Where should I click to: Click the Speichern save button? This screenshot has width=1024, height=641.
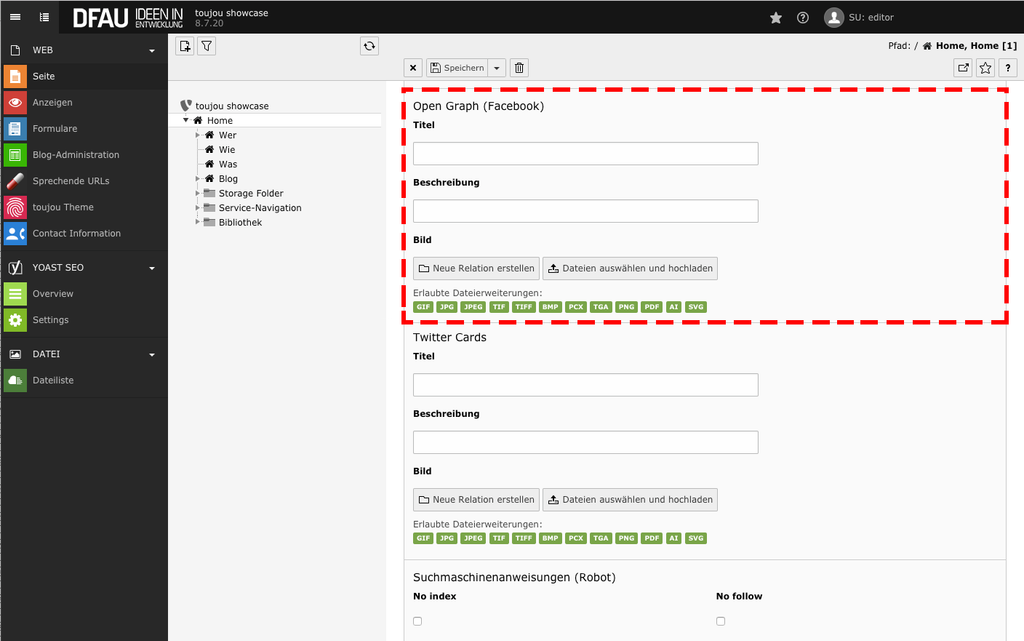point(457,68)
